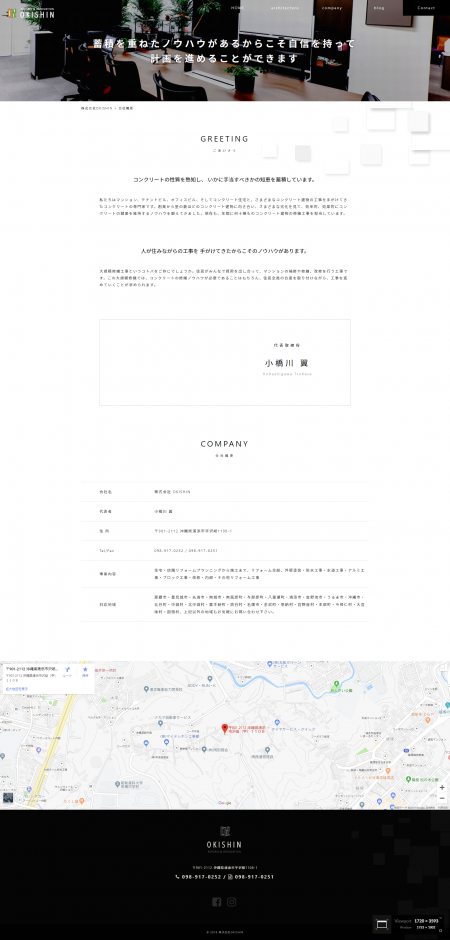Open the HOME menu item
The height and width of the screenshot is (940, 450).
pyautogui.click(x=237, y=8)
